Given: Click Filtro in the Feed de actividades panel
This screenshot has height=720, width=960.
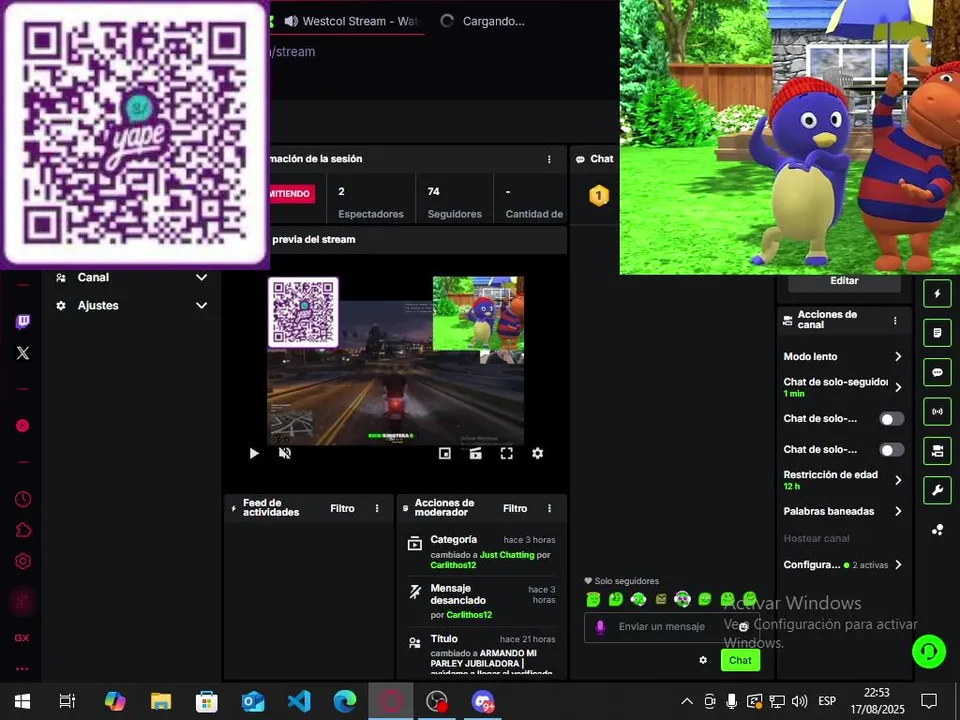Looking at the screenshot, I should pos(342,508).
